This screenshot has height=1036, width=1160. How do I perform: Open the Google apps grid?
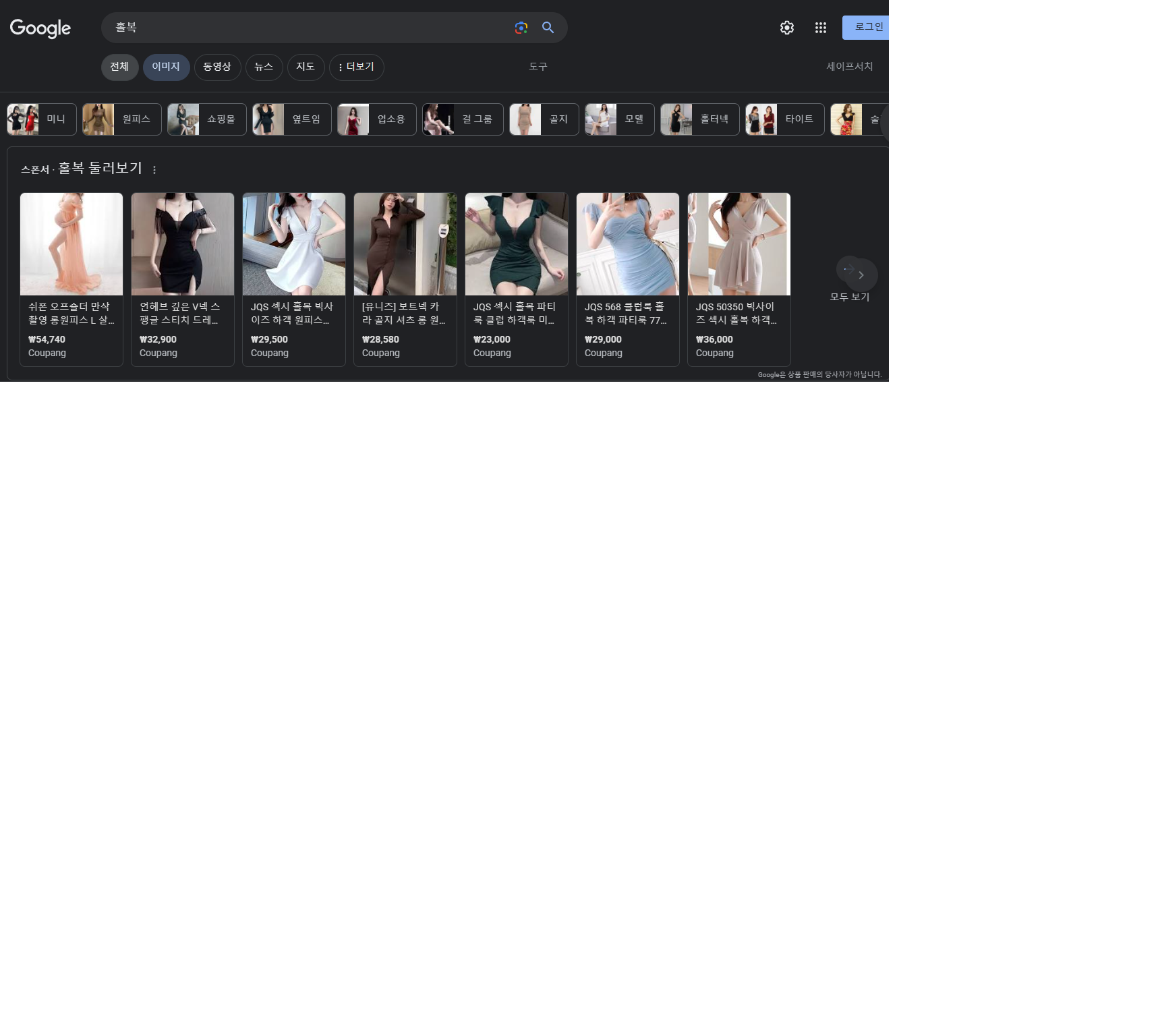point(820,28)
